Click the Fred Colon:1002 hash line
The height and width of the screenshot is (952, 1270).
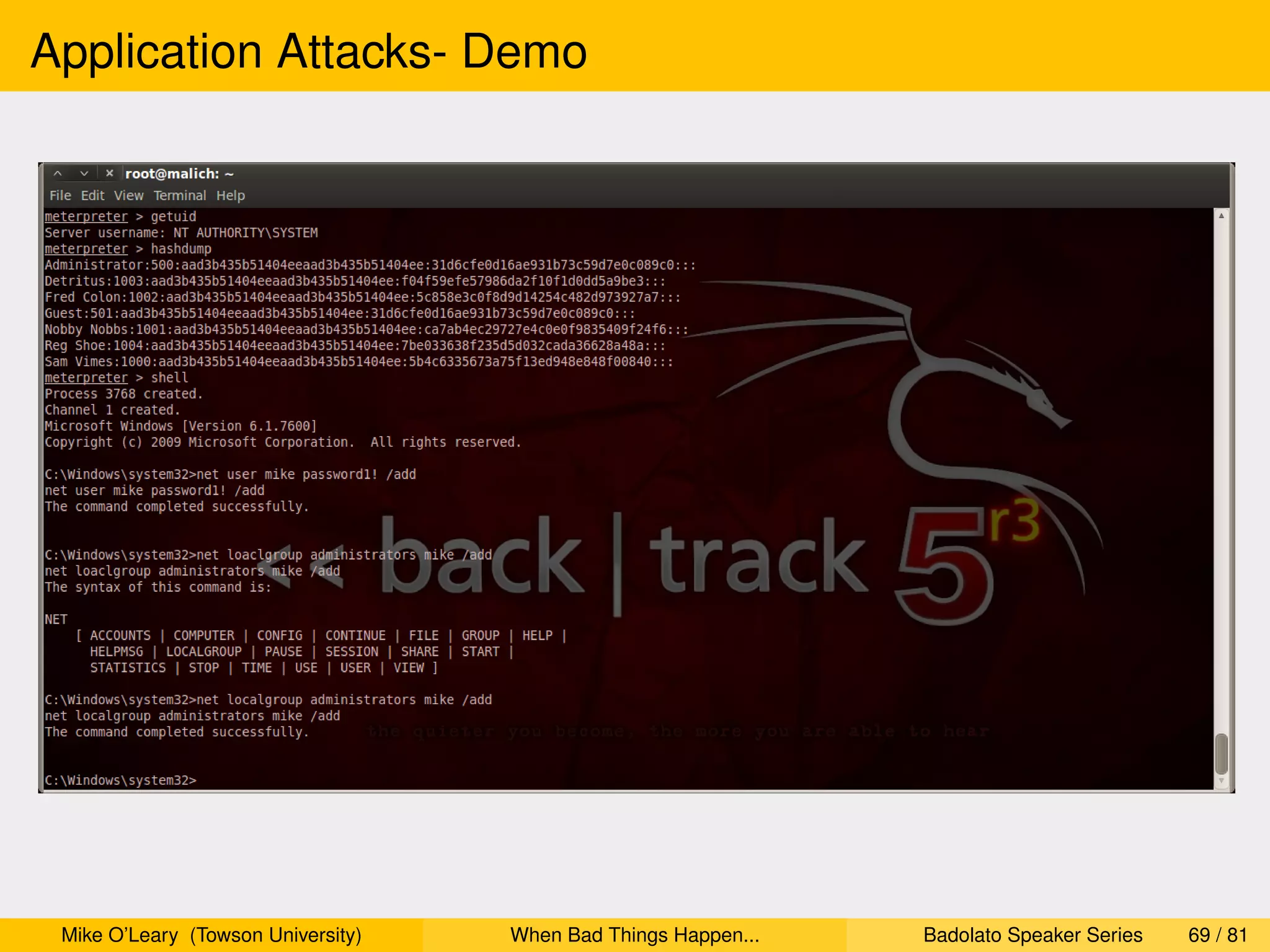[x=363, y=297]
